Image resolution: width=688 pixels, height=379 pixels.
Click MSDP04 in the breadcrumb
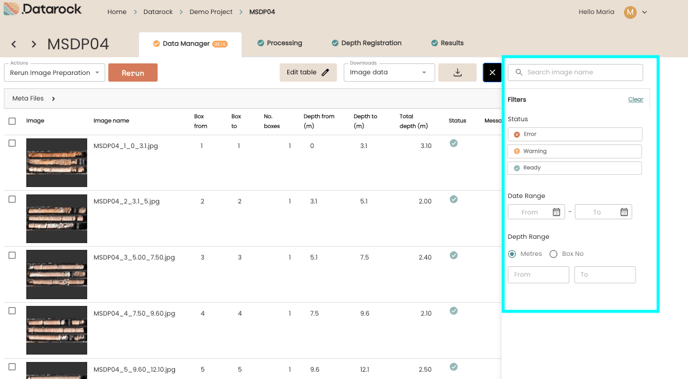tap(262, 12)
